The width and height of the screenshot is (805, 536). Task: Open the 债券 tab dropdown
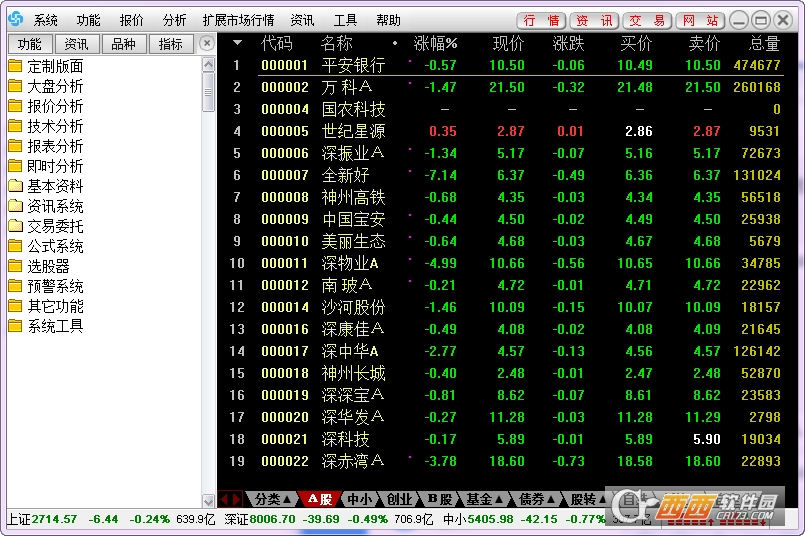pos(537,499)
